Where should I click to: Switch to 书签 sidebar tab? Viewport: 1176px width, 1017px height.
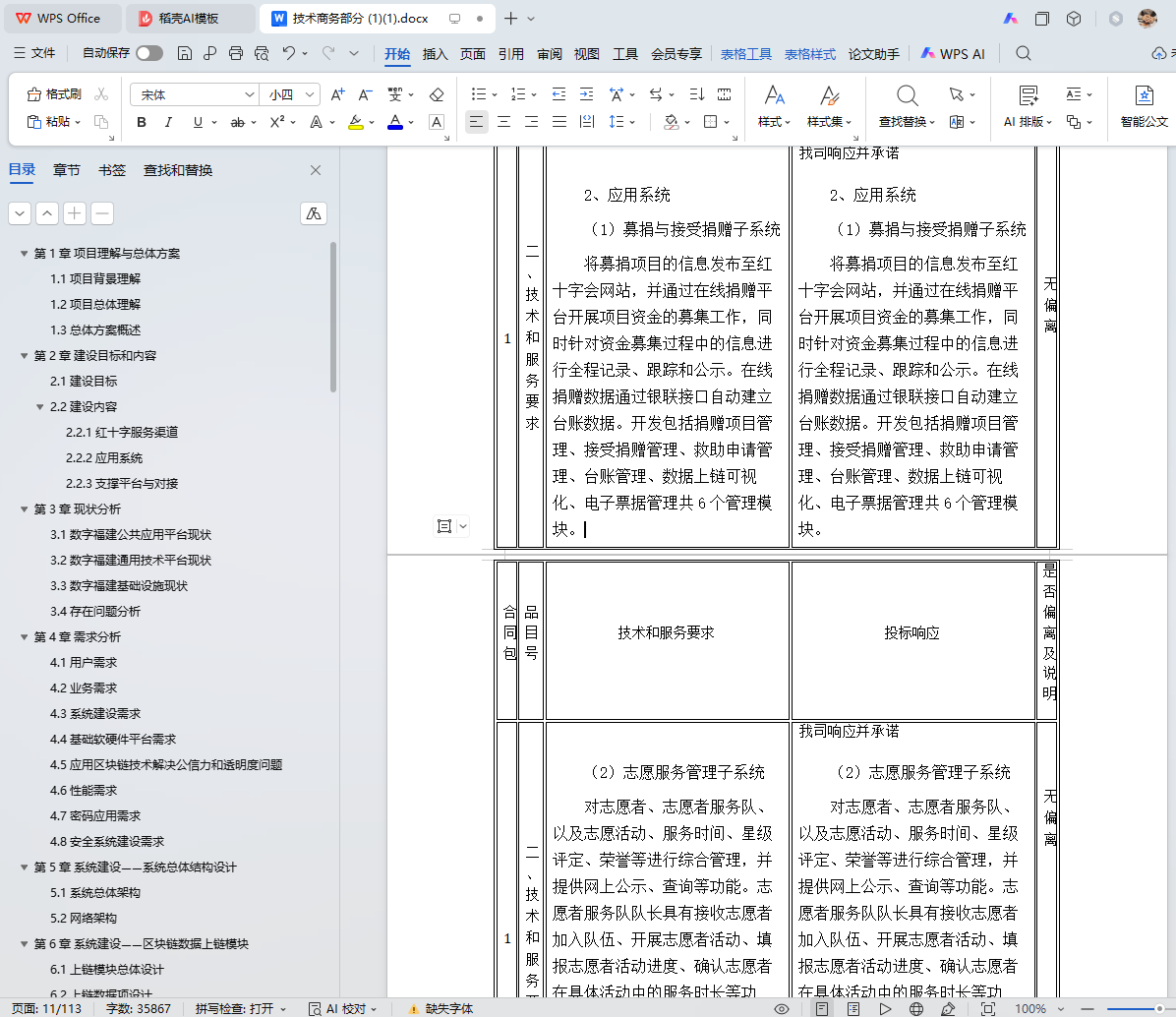(112, 170)
